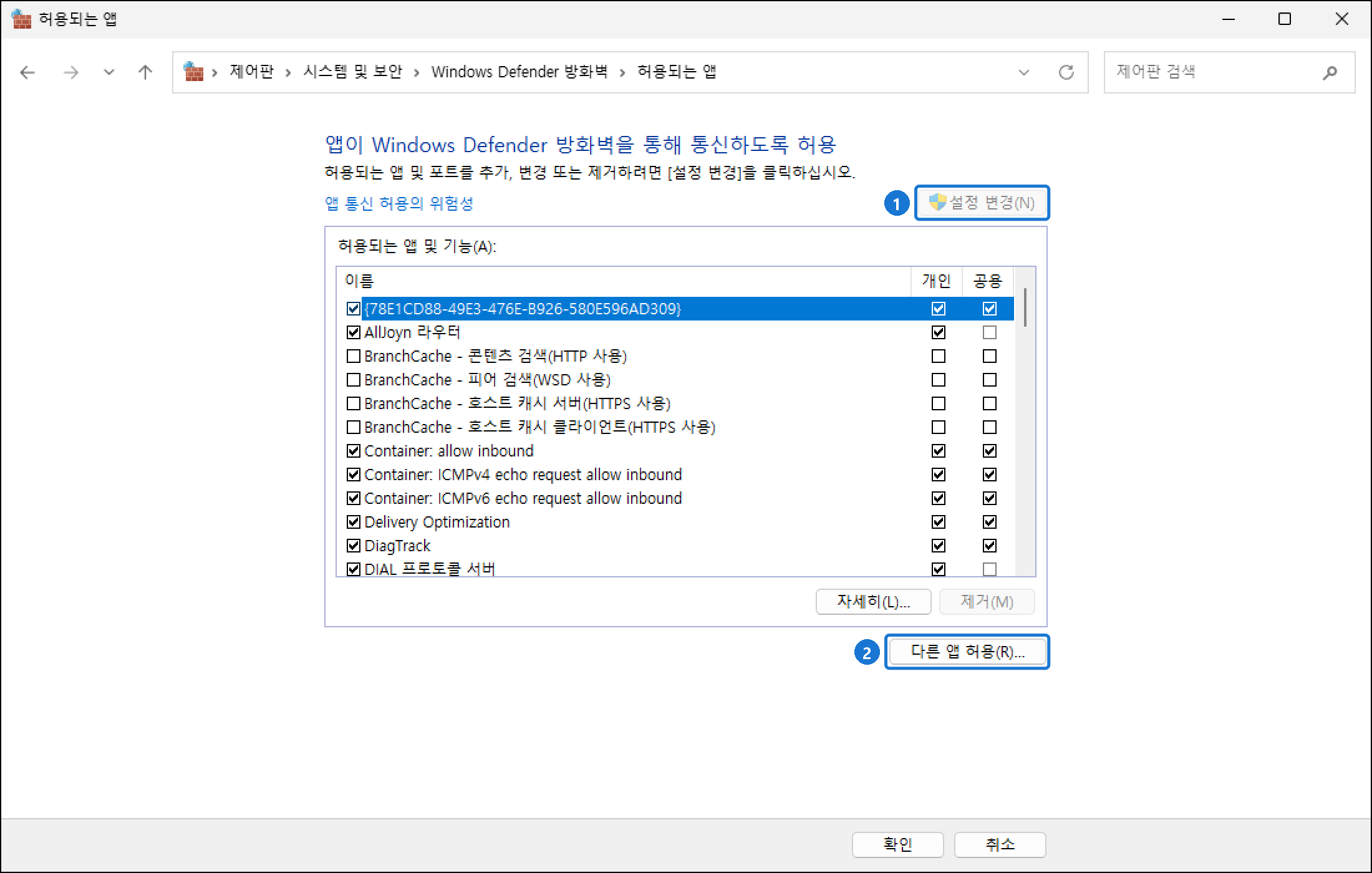Enable BranchCache 콘텐츠 검색(HTTP 사용) name checkbox
This screenshot has height=873, width=1372.
click(354, 356)
